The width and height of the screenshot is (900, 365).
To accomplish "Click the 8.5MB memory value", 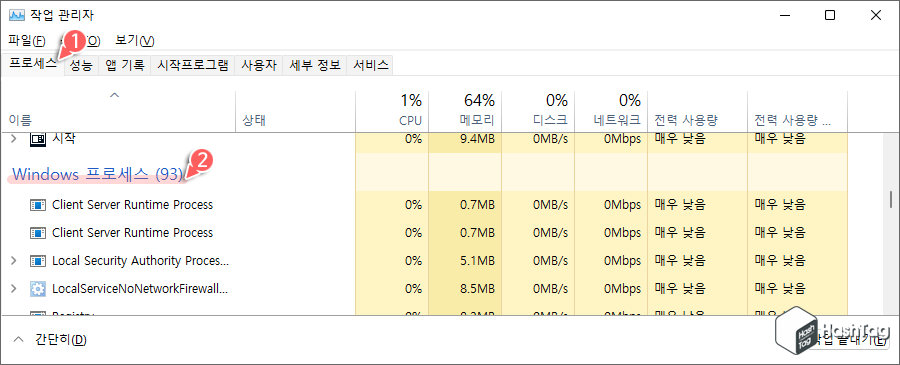I will 478,289.
